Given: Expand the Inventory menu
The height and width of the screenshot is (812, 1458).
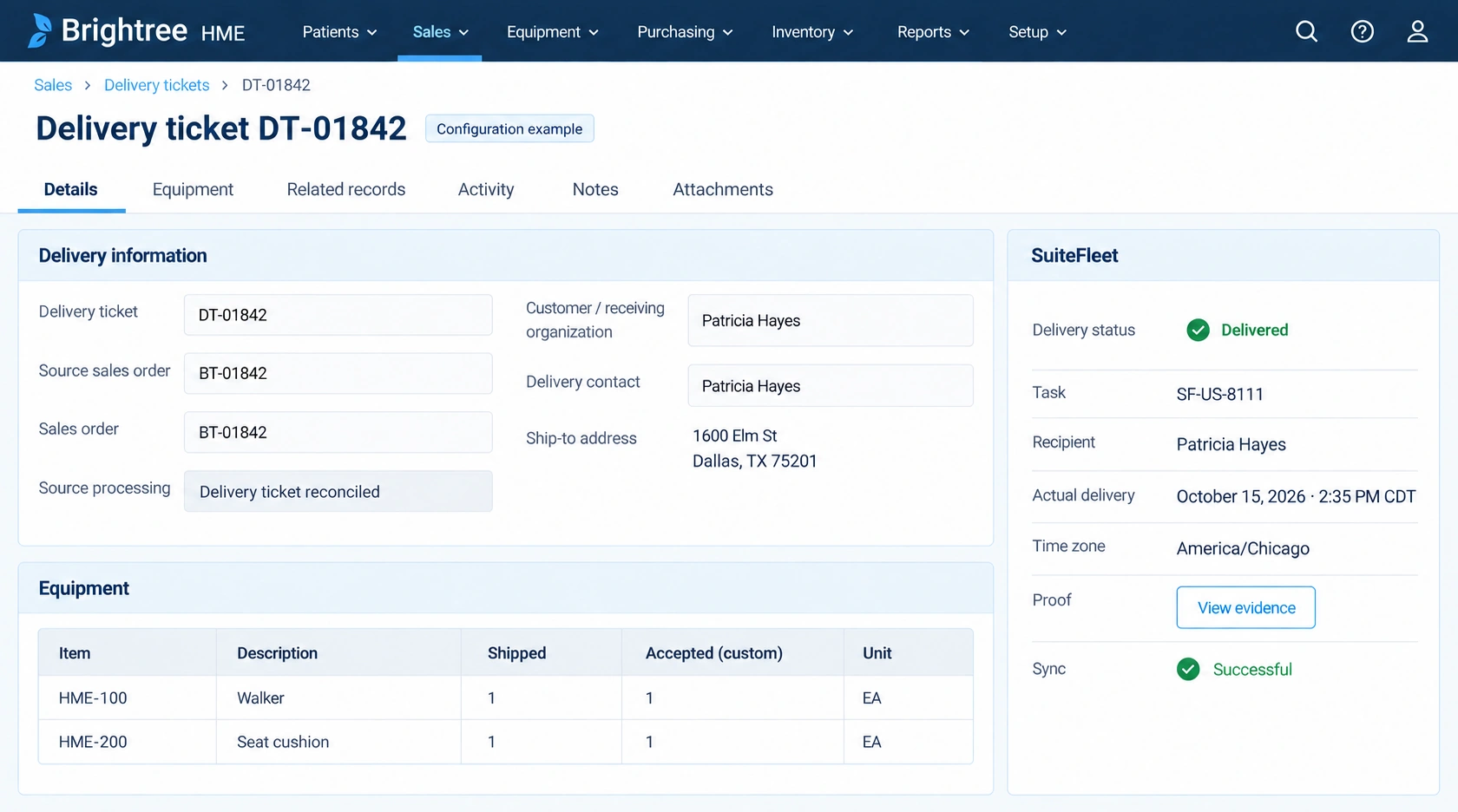Looking at the screenshot, I should pyautogui.click(x=812, y=32).
